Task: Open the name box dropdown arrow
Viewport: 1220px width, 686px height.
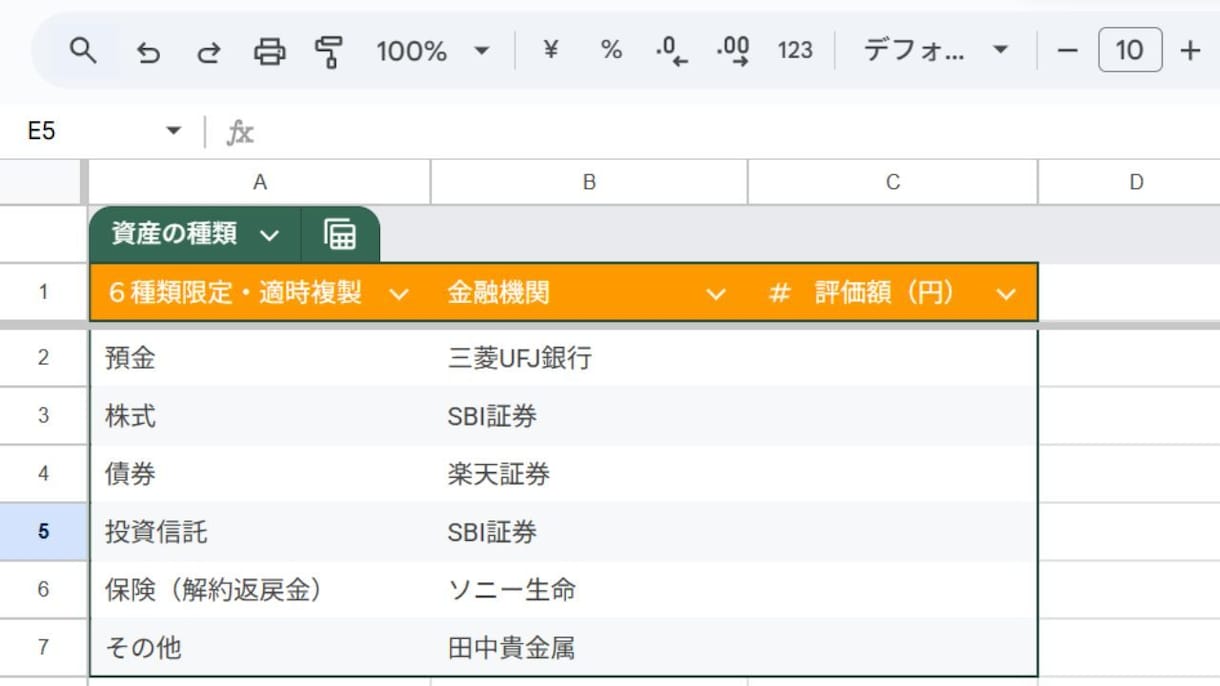Action: point(173,131)
